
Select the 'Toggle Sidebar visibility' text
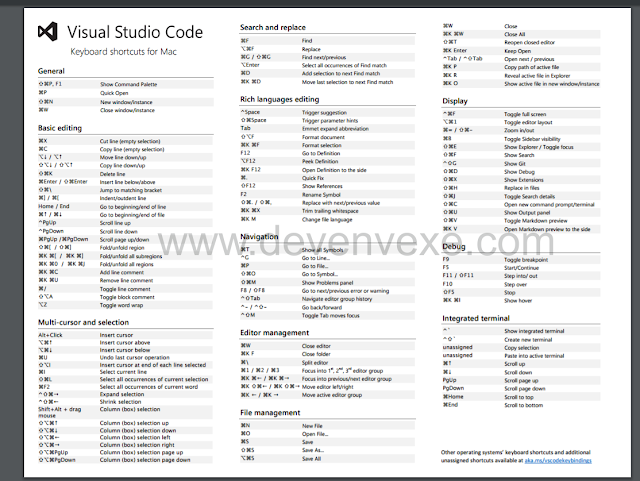532,139
